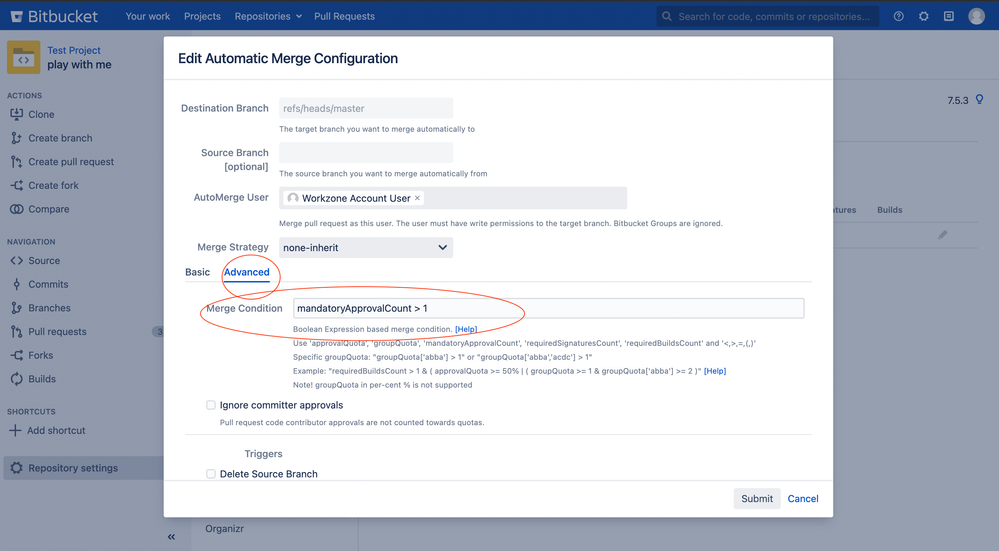Screen dimensions: 999x551
Task: Open the user profile avatar
Action: pyautogui.click(x=977, y=16)
